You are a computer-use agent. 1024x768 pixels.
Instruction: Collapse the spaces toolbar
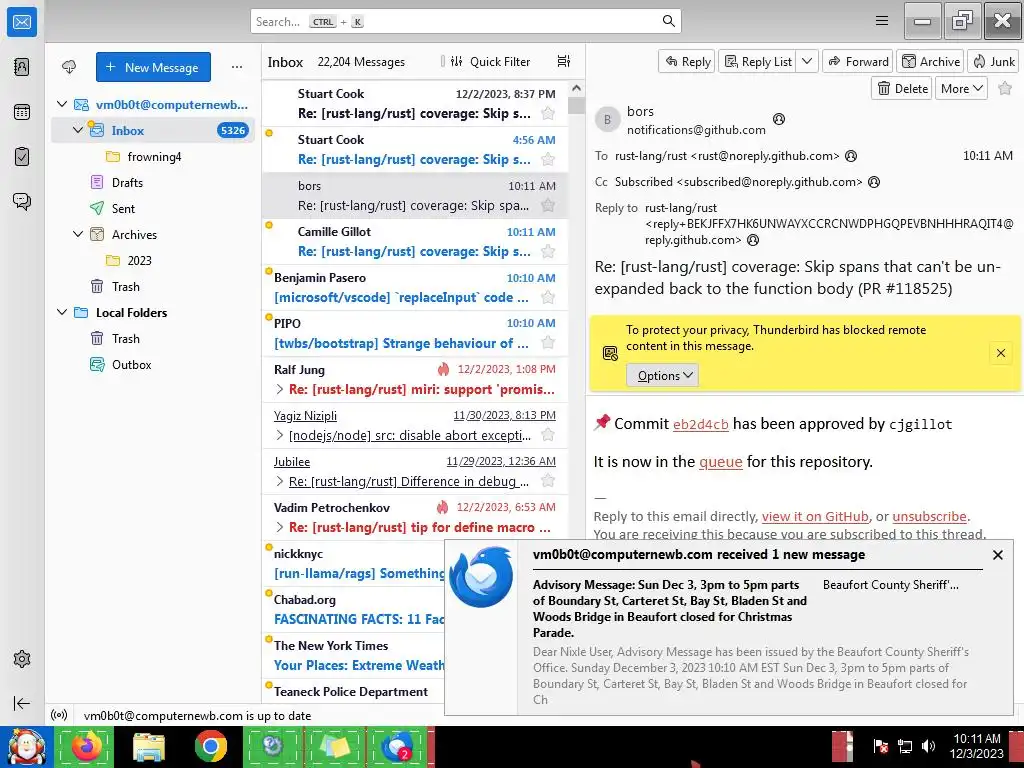(x=22, y=703)
